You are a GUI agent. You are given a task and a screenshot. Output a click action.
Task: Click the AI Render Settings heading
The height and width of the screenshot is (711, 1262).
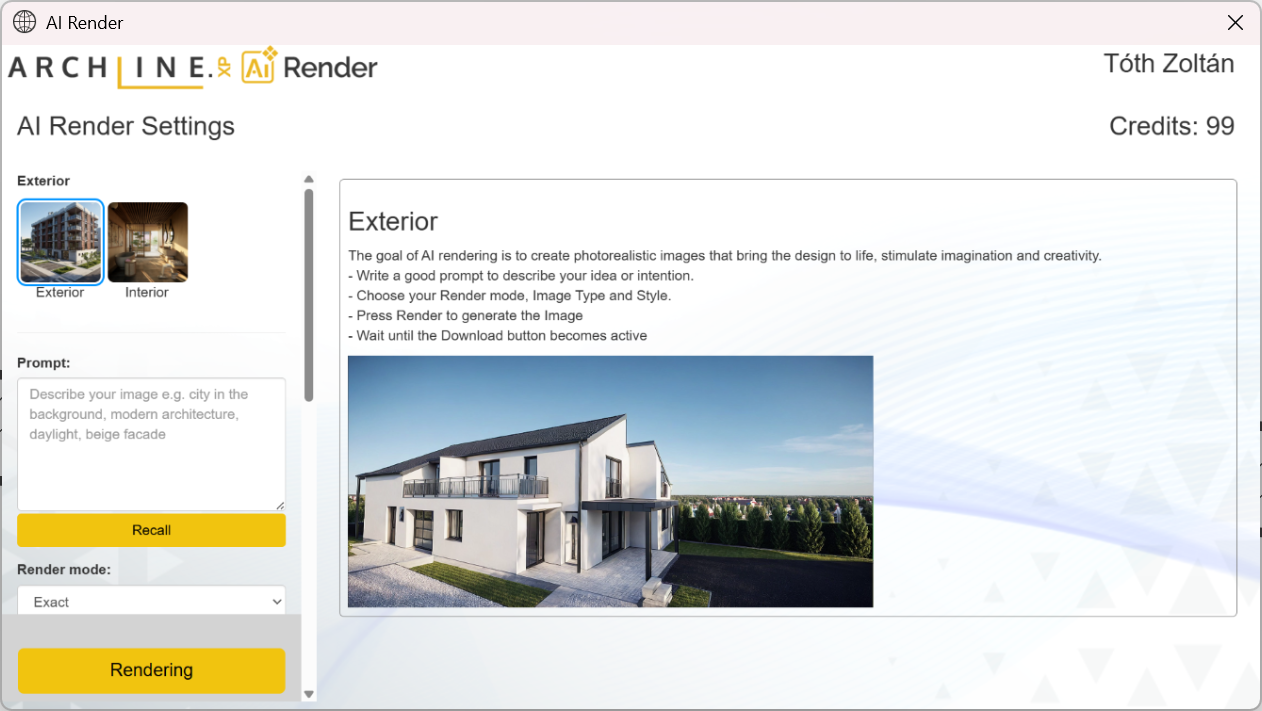125,126
